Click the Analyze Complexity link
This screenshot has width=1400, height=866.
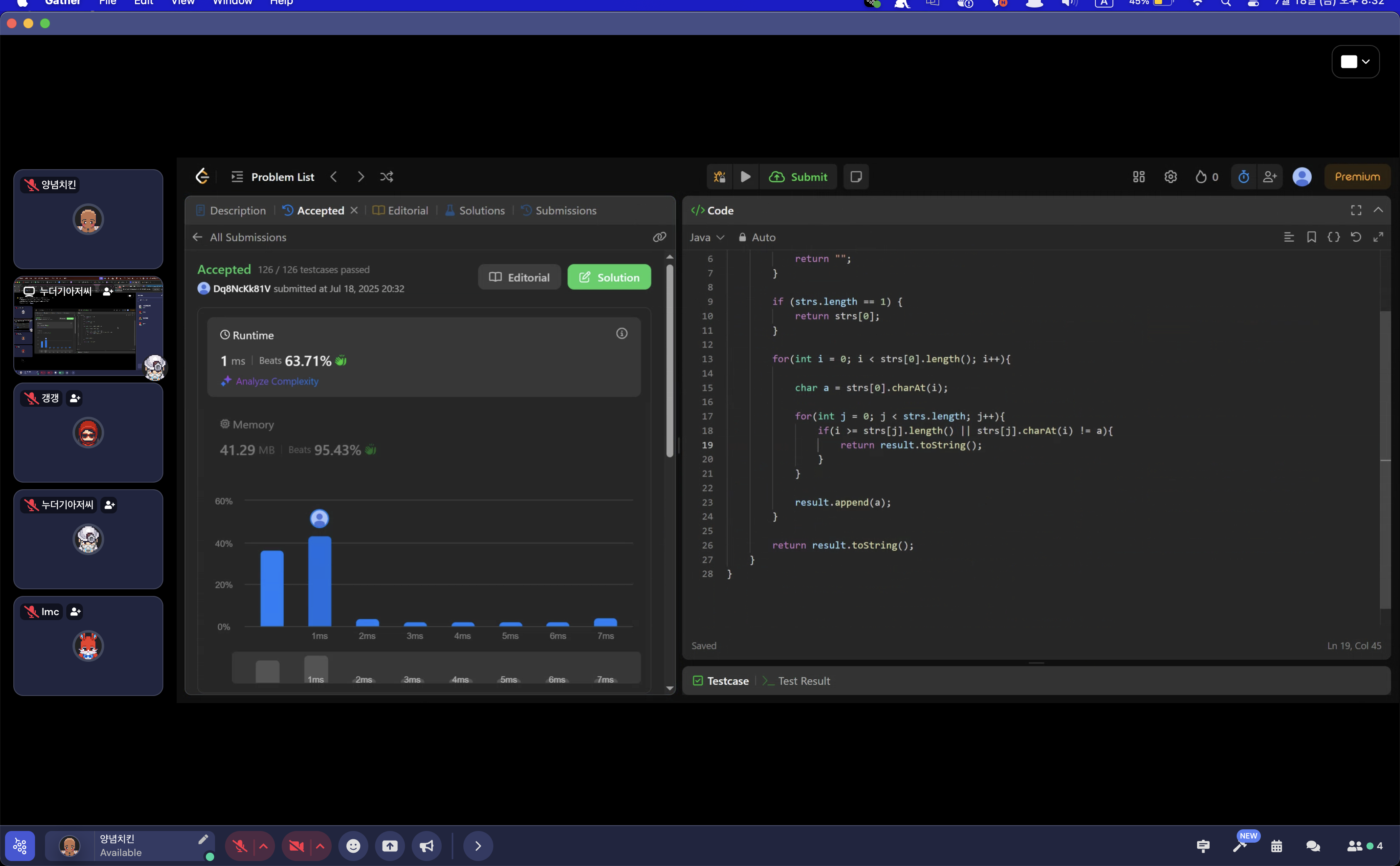277,381
